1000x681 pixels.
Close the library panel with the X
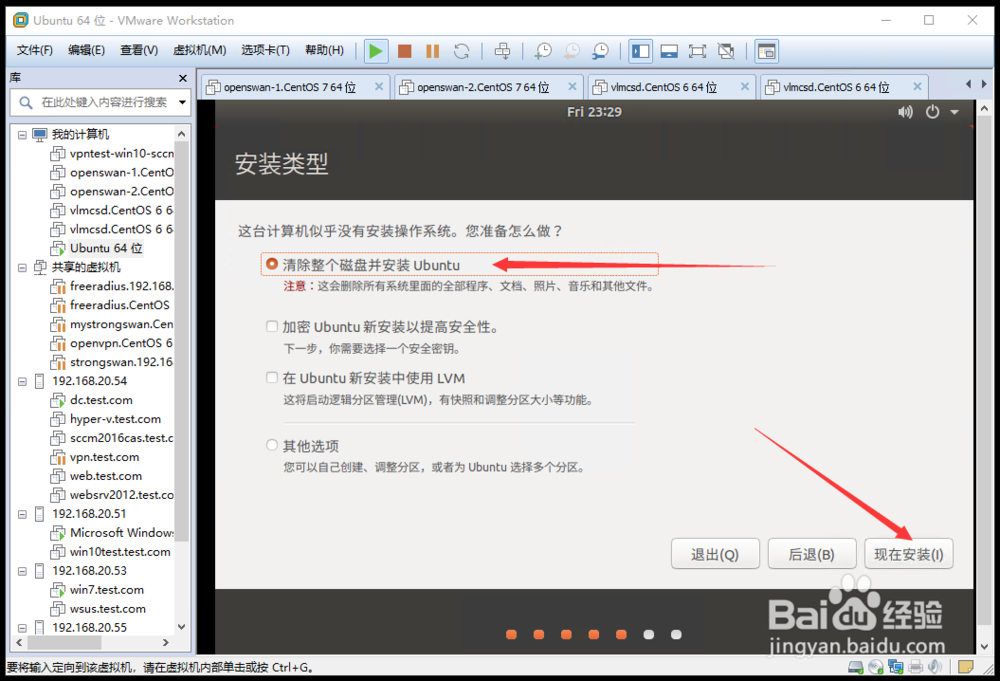[x=183, y=78]
